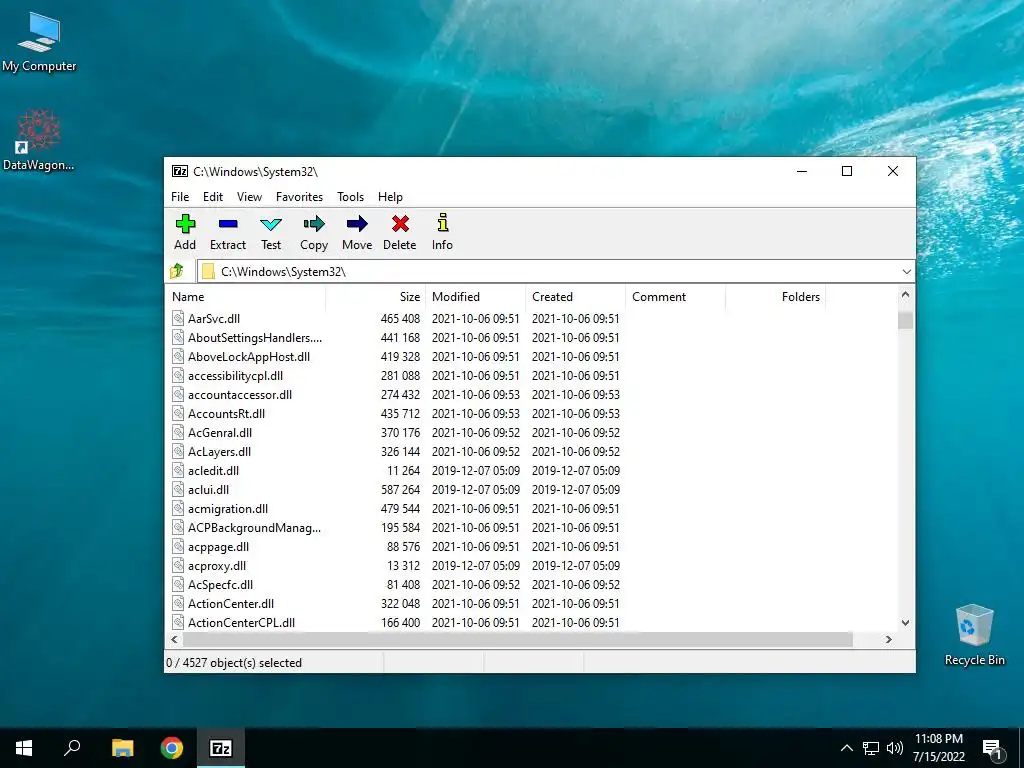Open the File menu
The image size is (1024, 768).
tap(180, 197)
